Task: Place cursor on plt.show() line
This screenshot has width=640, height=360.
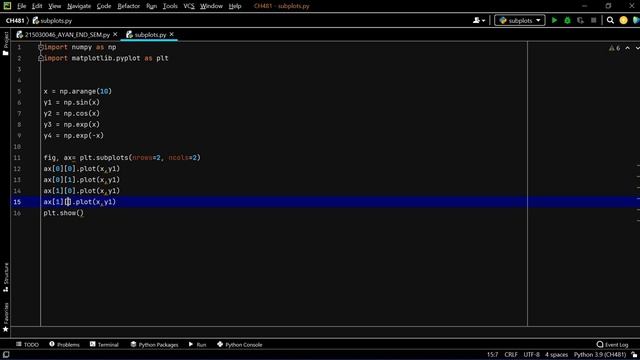Action: [x=64, y=213]
